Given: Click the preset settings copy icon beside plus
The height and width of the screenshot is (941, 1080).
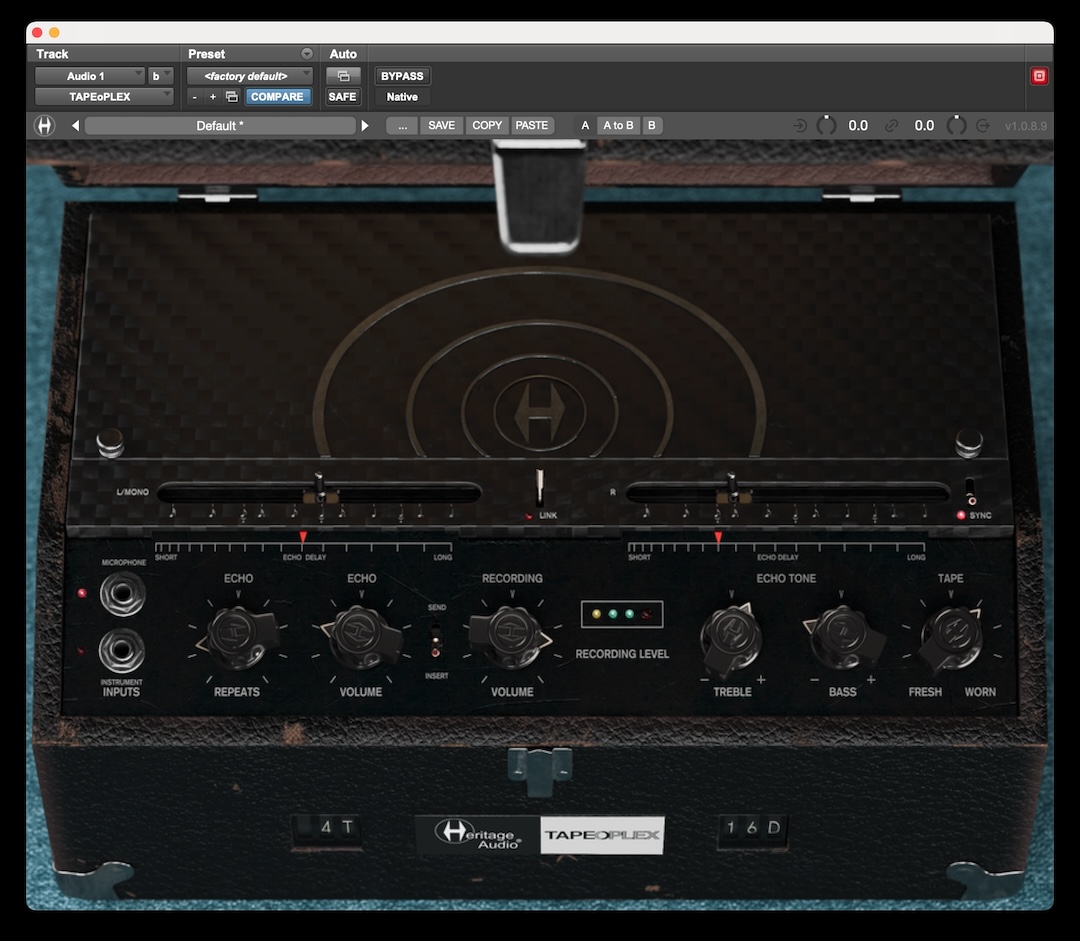Looking at the screenshot, I should pyautogui.click(x=232, y=96).
